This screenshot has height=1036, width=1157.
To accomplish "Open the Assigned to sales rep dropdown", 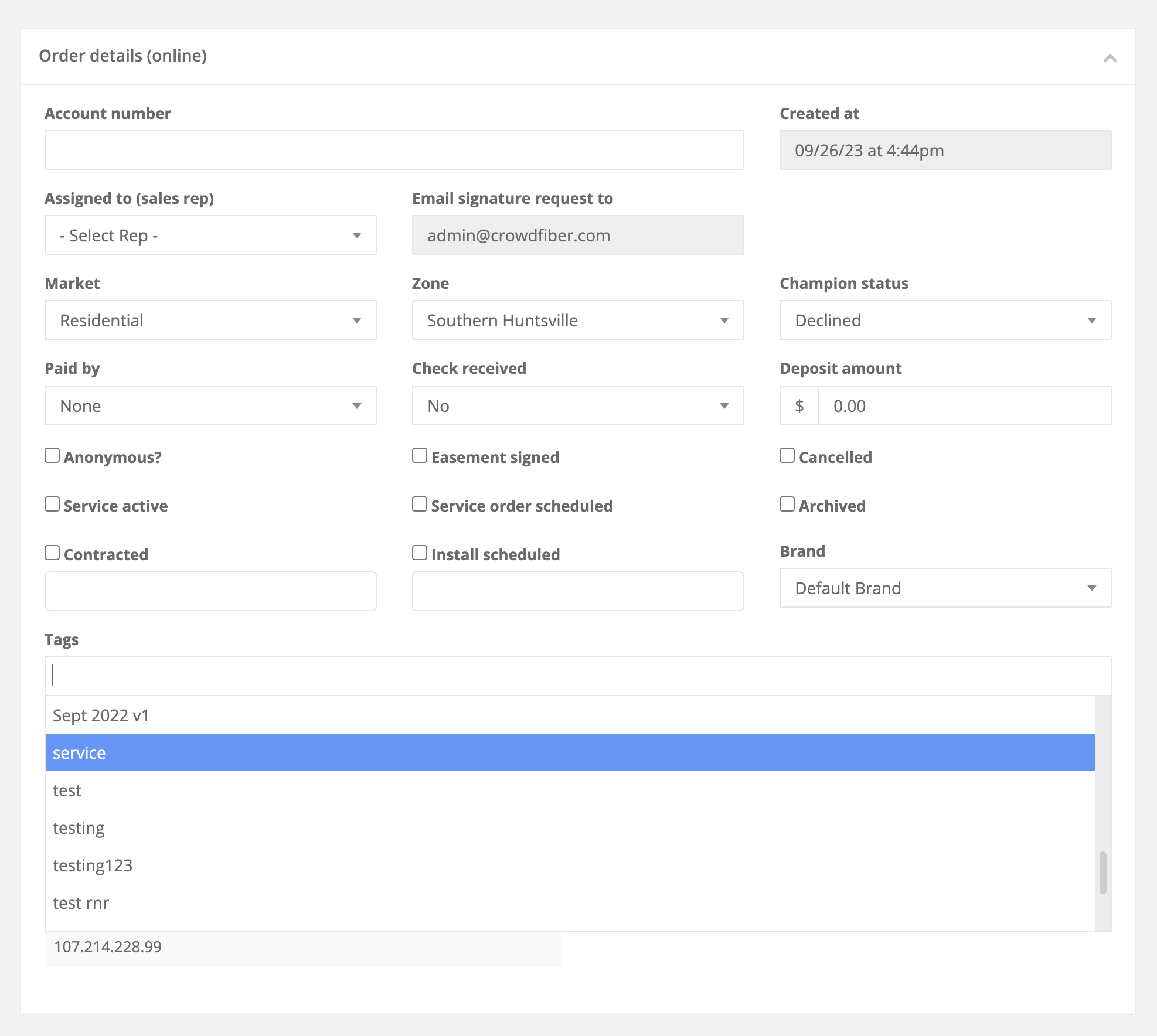I will pyautogui.click(x=210, y=235).
